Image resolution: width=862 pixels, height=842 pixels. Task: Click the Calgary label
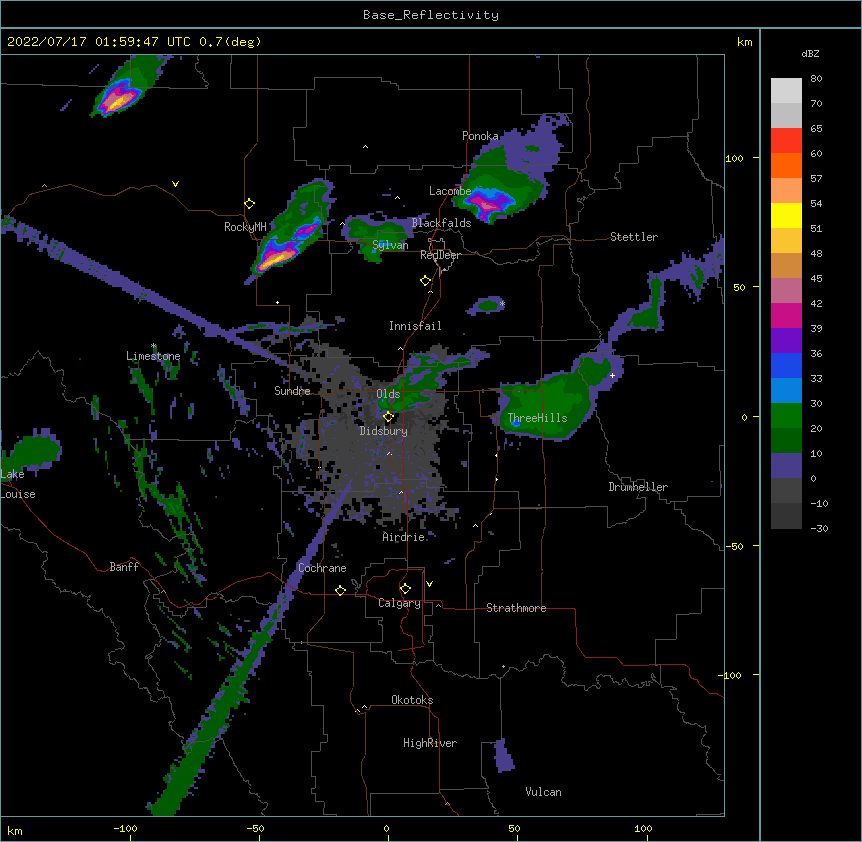399,603
